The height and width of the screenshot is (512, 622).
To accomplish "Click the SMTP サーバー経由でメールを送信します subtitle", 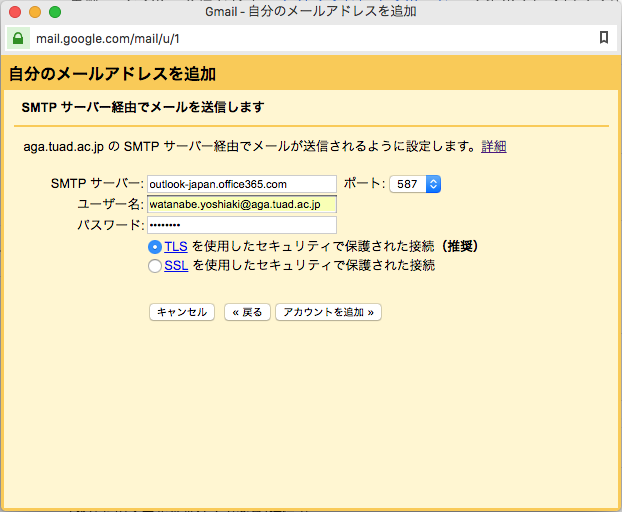I will (x=143, y=107).
